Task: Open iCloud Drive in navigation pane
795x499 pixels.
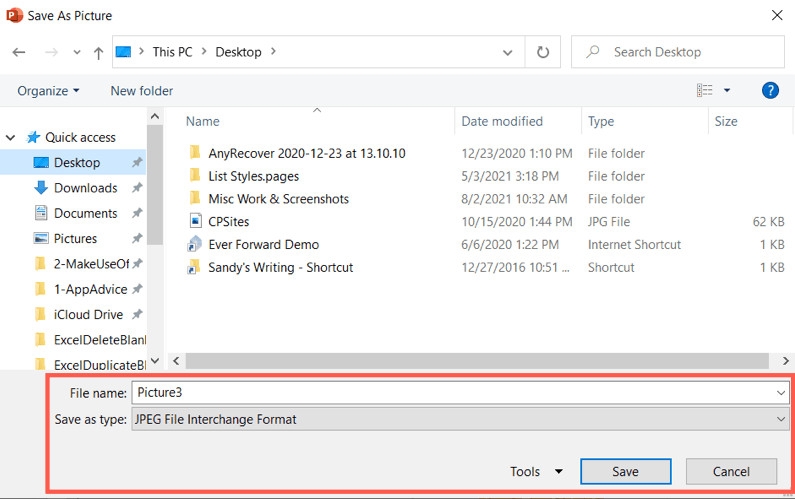Action: click(88, 314)
